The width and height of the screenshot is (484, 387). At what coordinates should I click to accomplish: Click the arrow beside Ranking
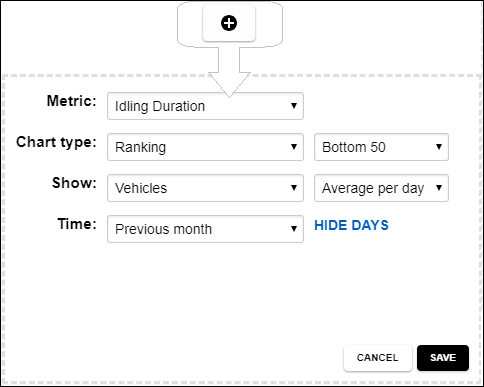(294, 147)
